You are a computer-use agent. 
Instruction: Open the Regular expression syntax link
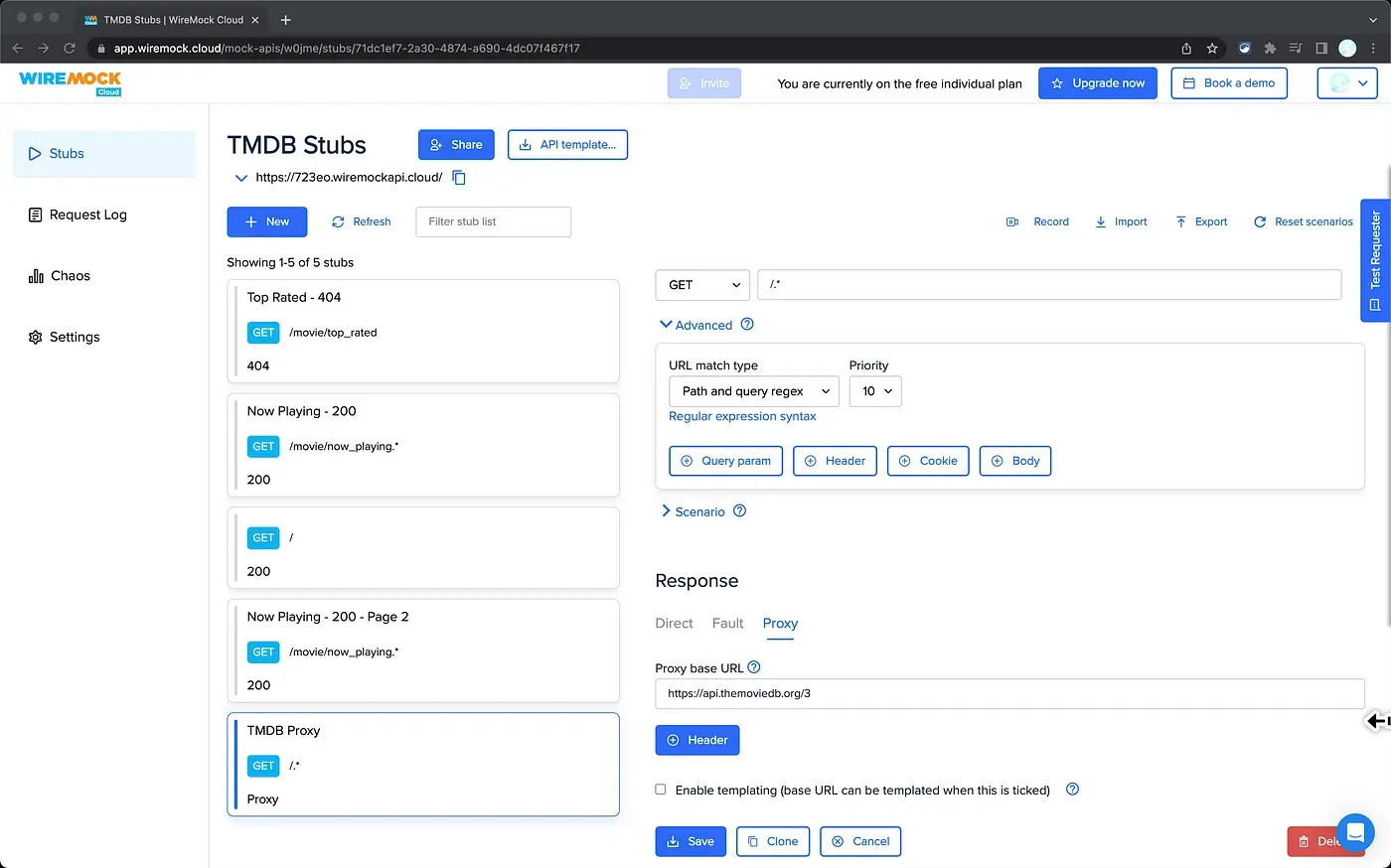click(x=742, y=416)
